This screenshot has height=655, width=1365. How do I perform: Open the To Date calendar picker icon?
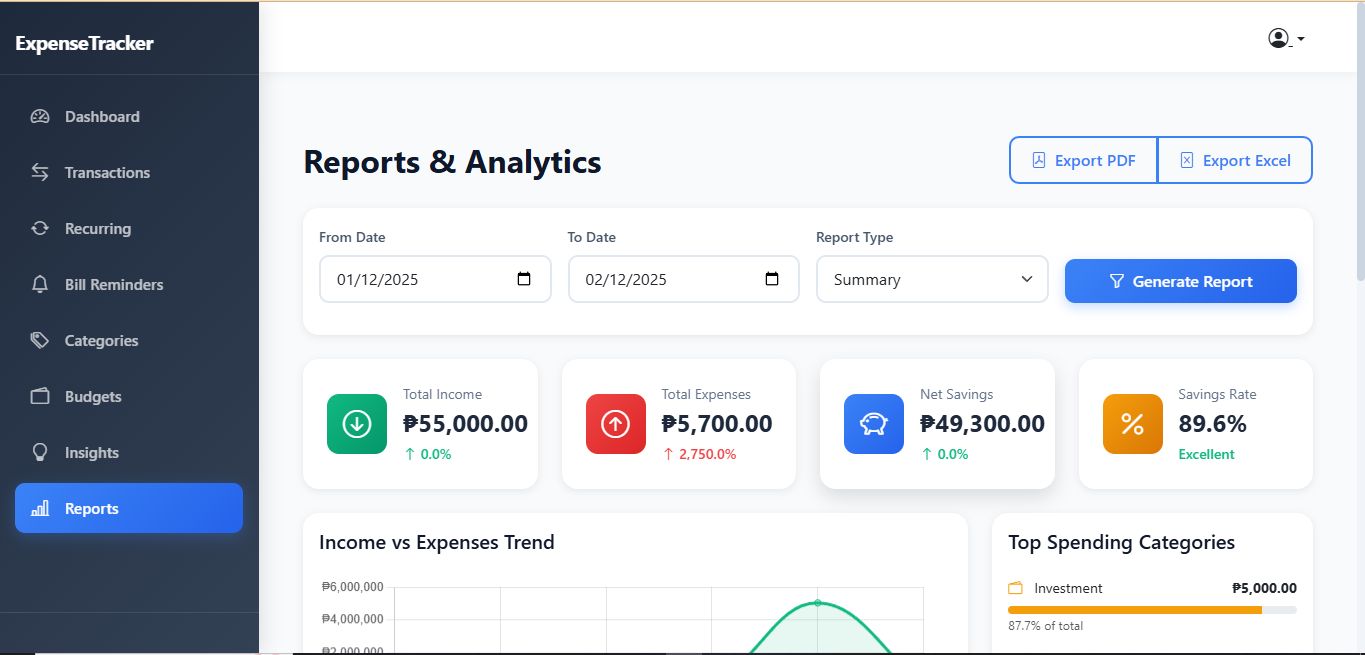pyautogui.click(x=772, y=279)
